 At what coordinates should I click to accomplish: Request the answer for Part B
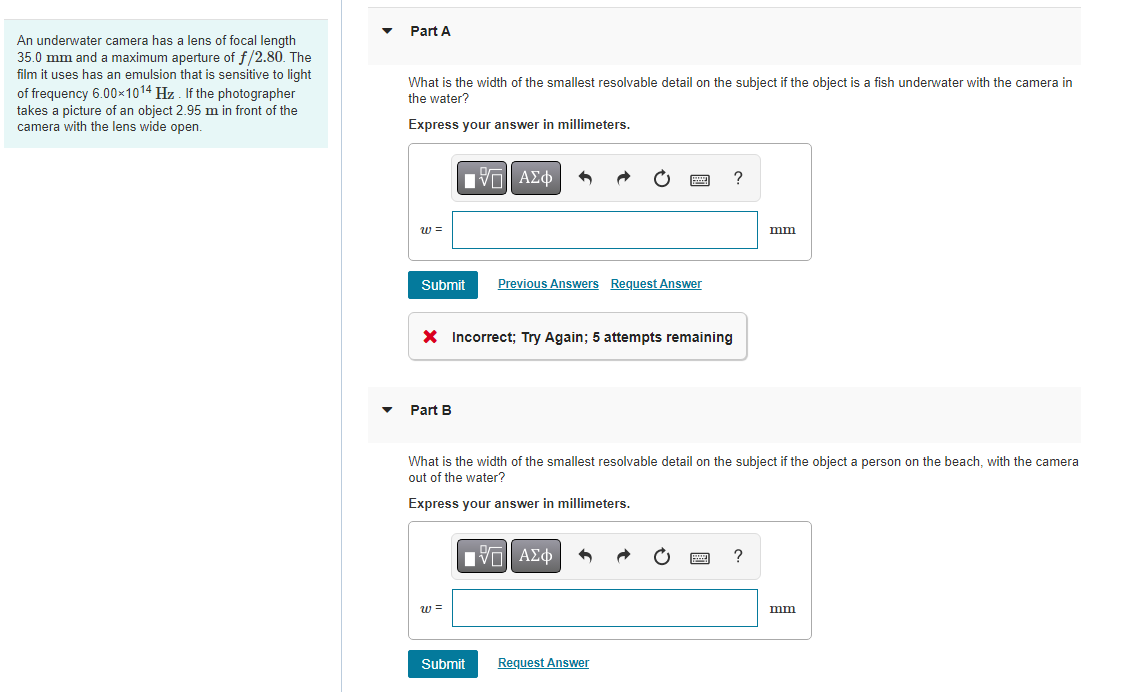[x=543, y=663]
